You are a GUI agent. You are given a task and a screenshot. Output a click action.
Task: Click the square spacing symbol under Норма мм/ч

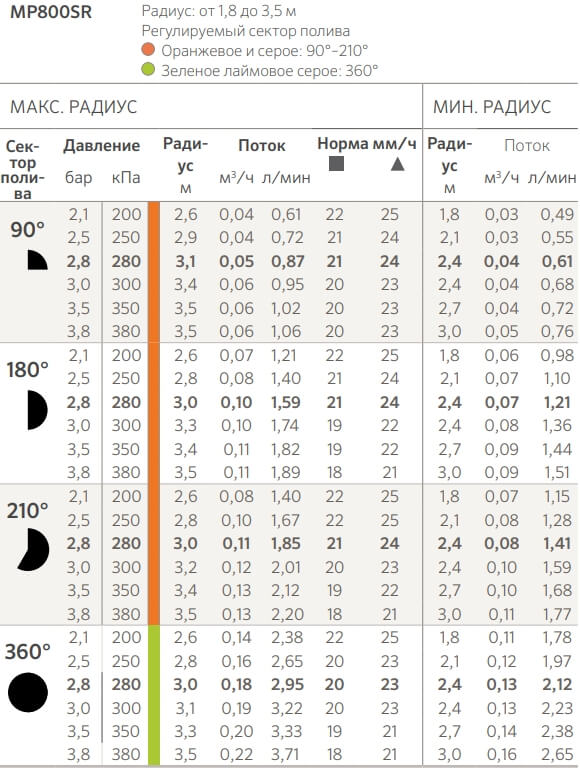tap(336, 164)
